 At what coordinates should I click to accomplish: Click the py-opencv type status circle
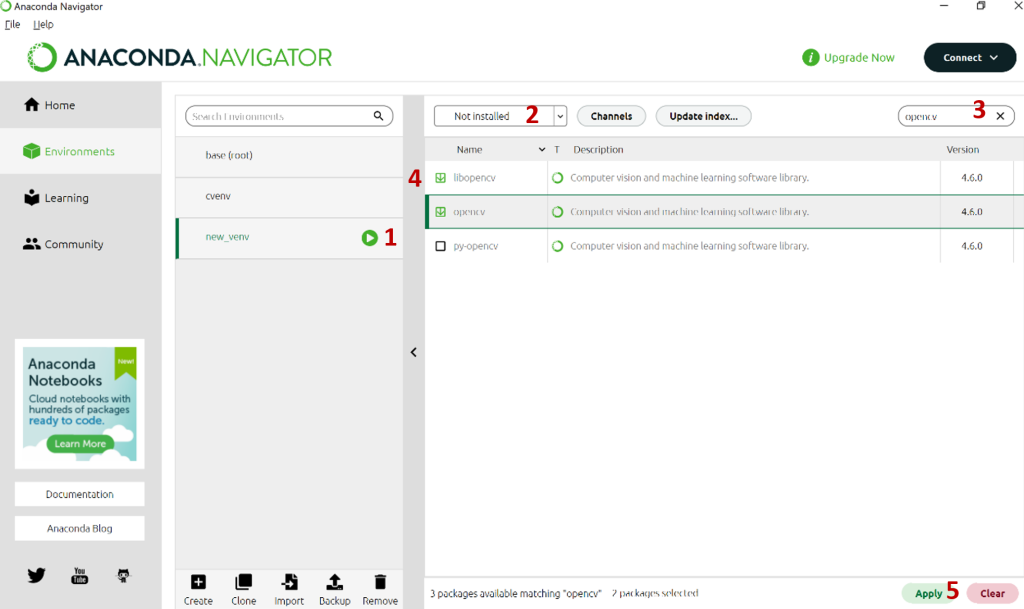[x=557, y=246]
